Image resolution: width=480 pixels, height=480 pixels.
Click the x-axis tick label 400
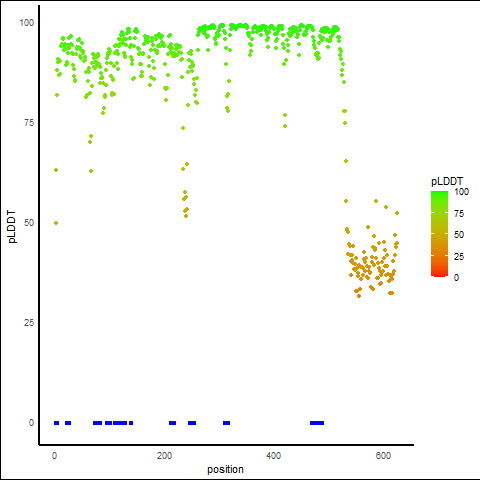tap(273, 456)
